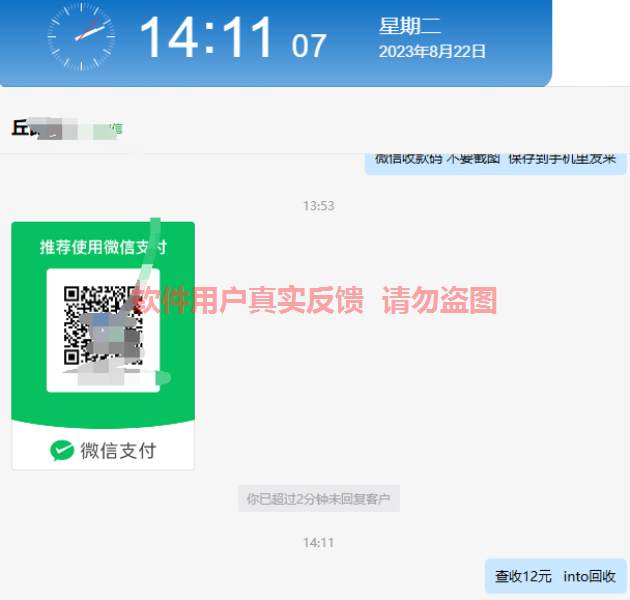Select the partially hidden message about 微信收款码
The height and width of the screenshot is (600, 630).
point(495,164)
